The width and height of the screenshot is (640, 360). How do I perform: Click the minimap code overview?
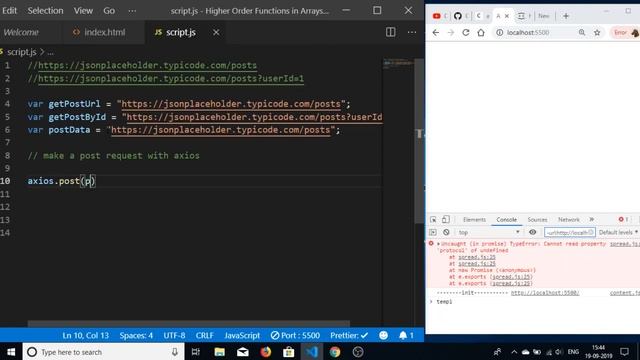(398, 64)
